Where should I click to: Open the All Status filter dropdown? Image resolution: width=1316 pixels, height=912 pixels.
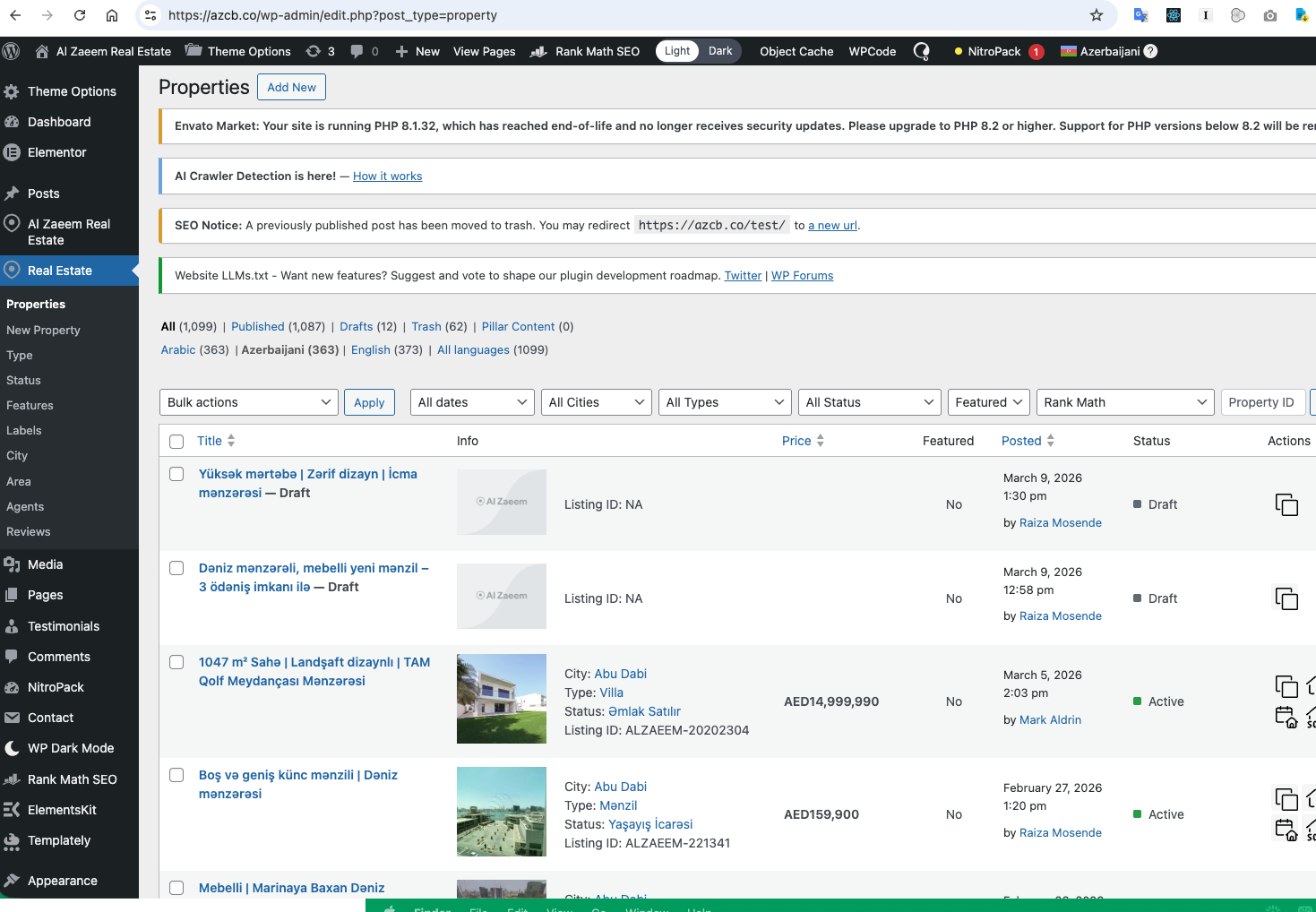point(869,402)
